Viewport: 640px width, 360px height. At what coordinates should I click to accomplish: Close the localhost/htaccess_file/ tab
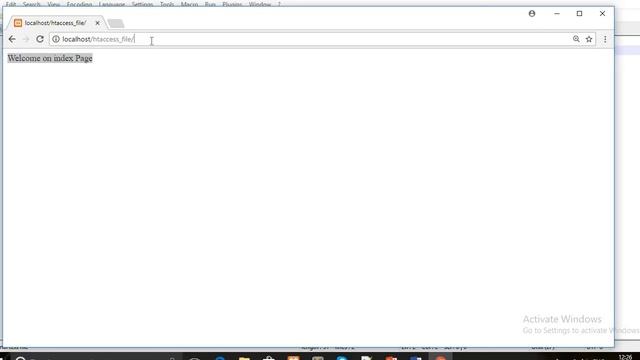(98, 23)
